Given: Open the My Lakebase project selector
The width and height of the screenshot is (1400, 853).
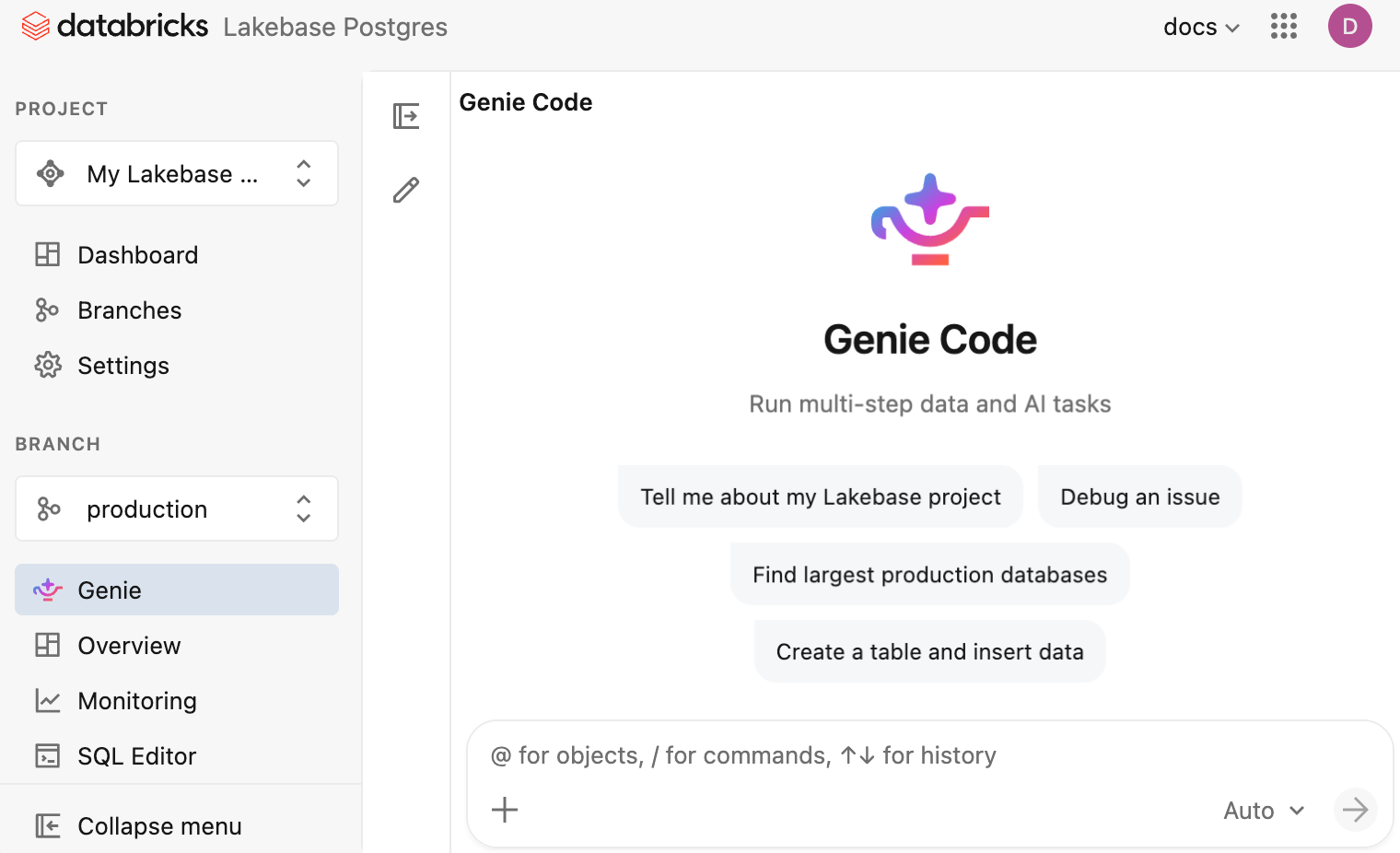Looking at the screenshot, I should pos(177,173).
